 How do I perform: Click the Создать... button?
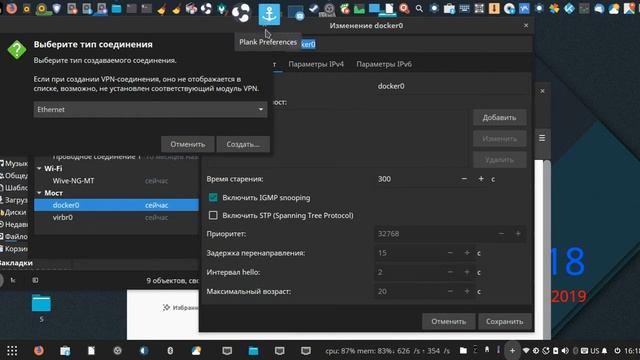tap(243, 144)
